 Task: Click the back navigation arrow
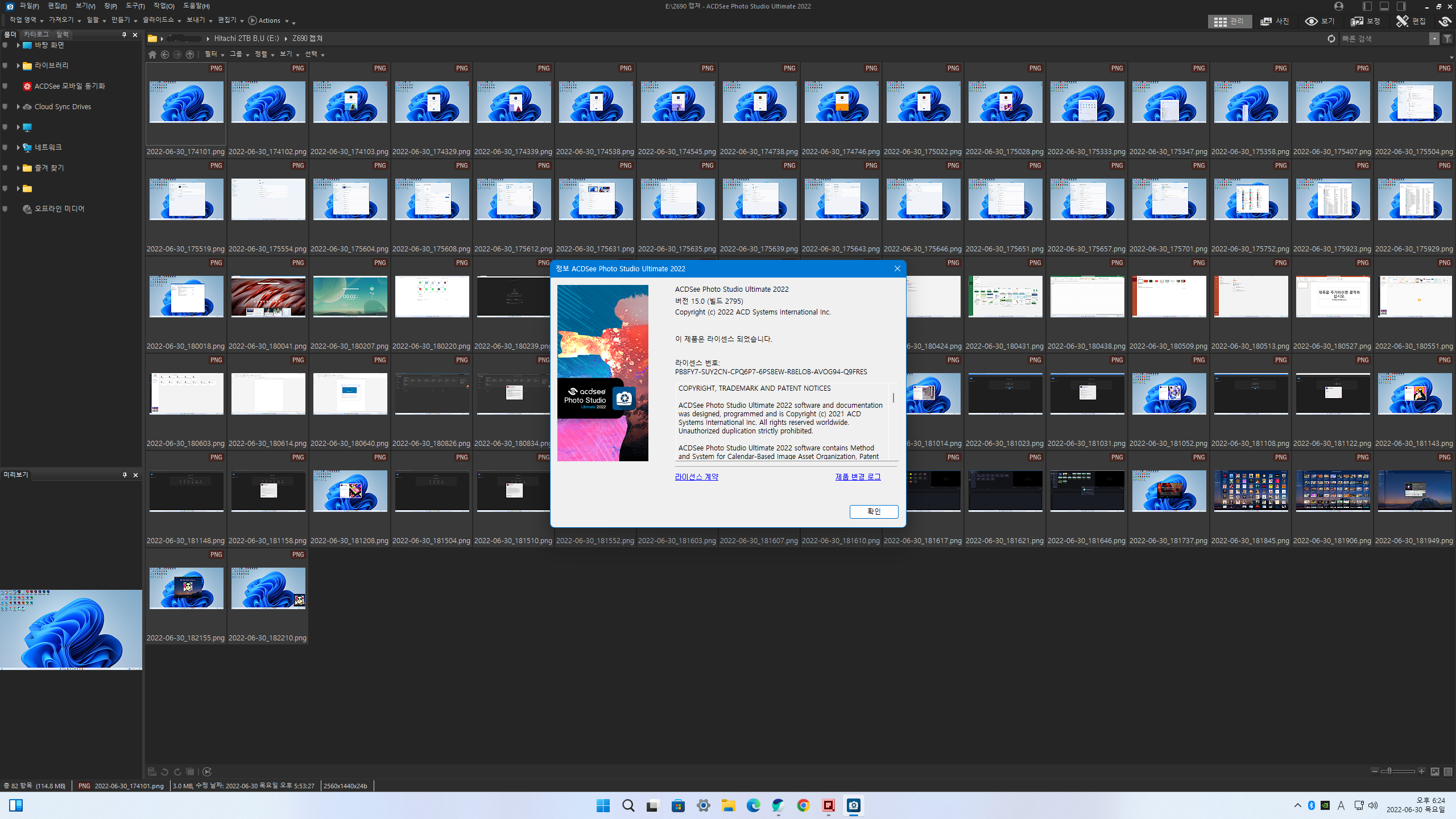coord(165,55)
